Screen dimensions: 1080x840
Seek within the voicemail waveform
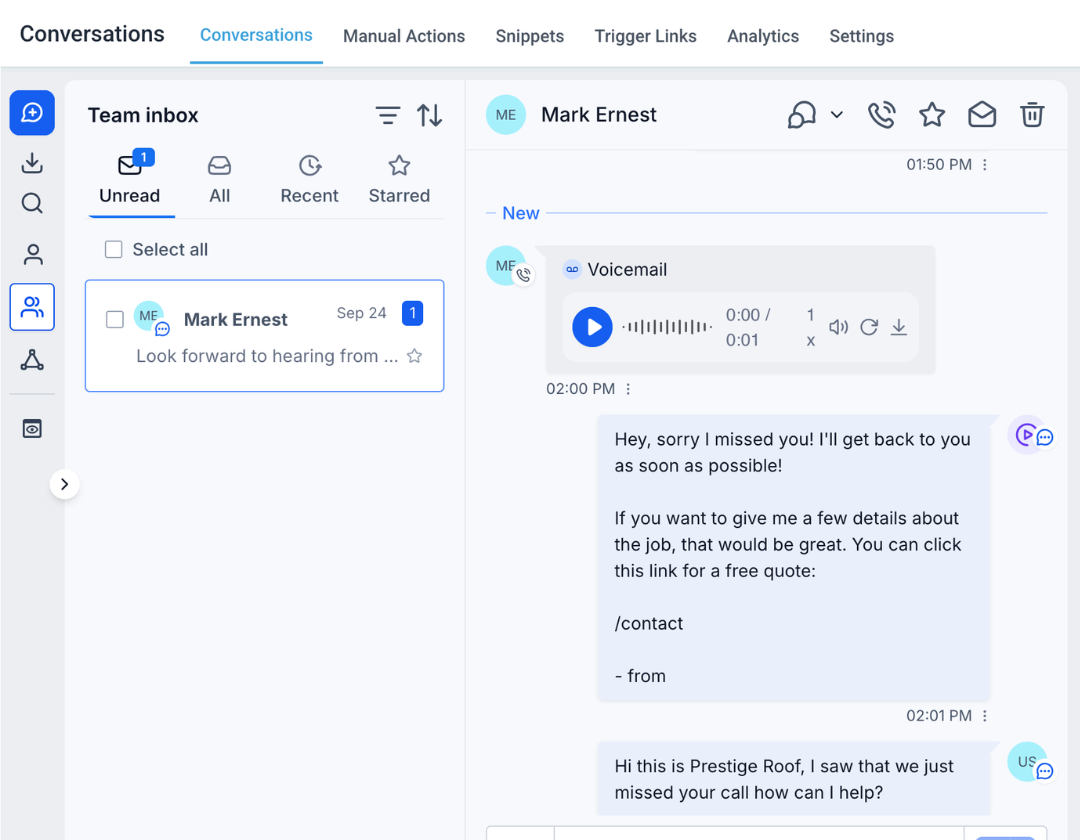click(667, 327)
